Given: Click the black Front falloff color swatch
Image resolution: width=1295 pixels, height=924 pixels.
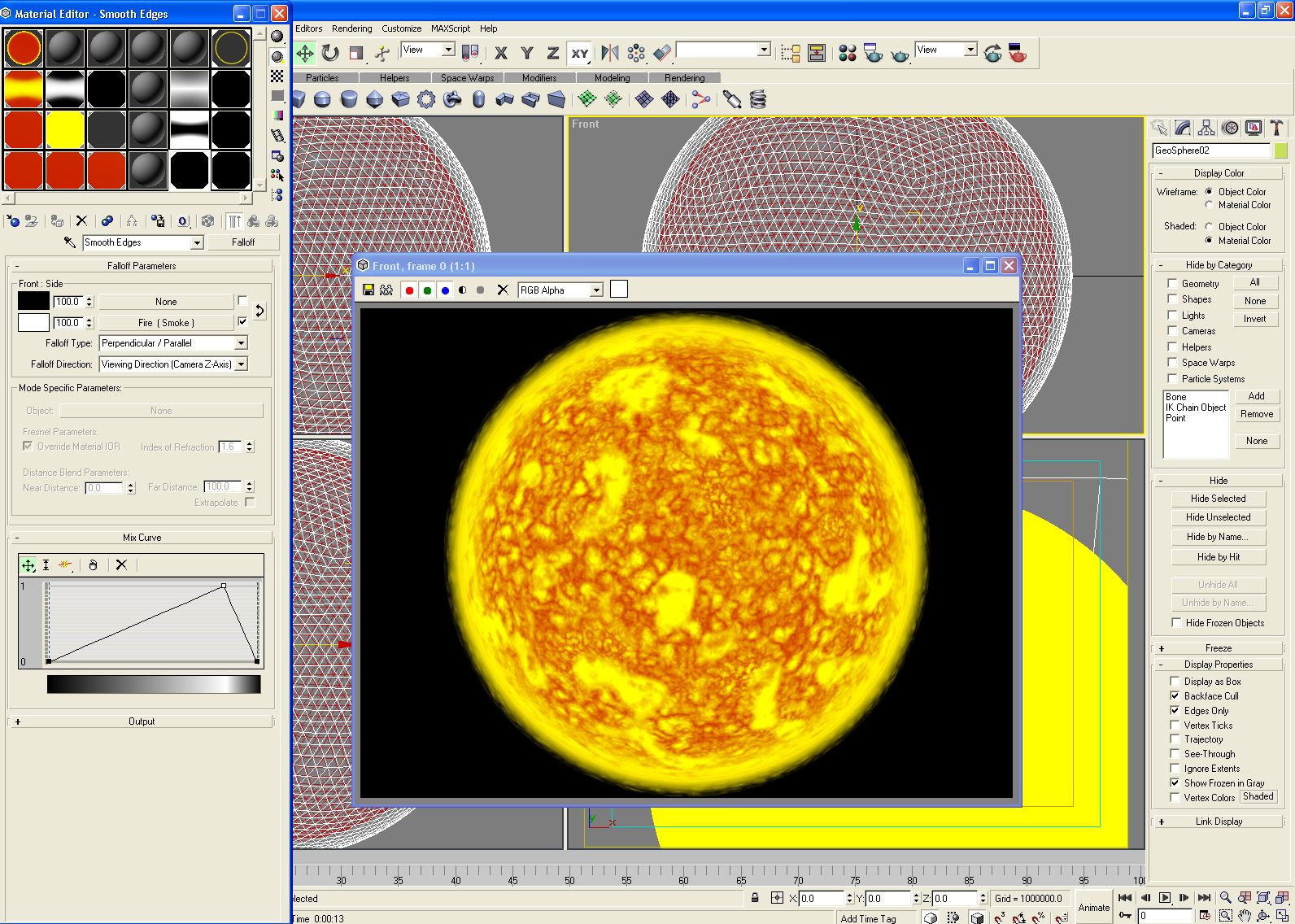Looking at the screenshot, I should point(33,301).
